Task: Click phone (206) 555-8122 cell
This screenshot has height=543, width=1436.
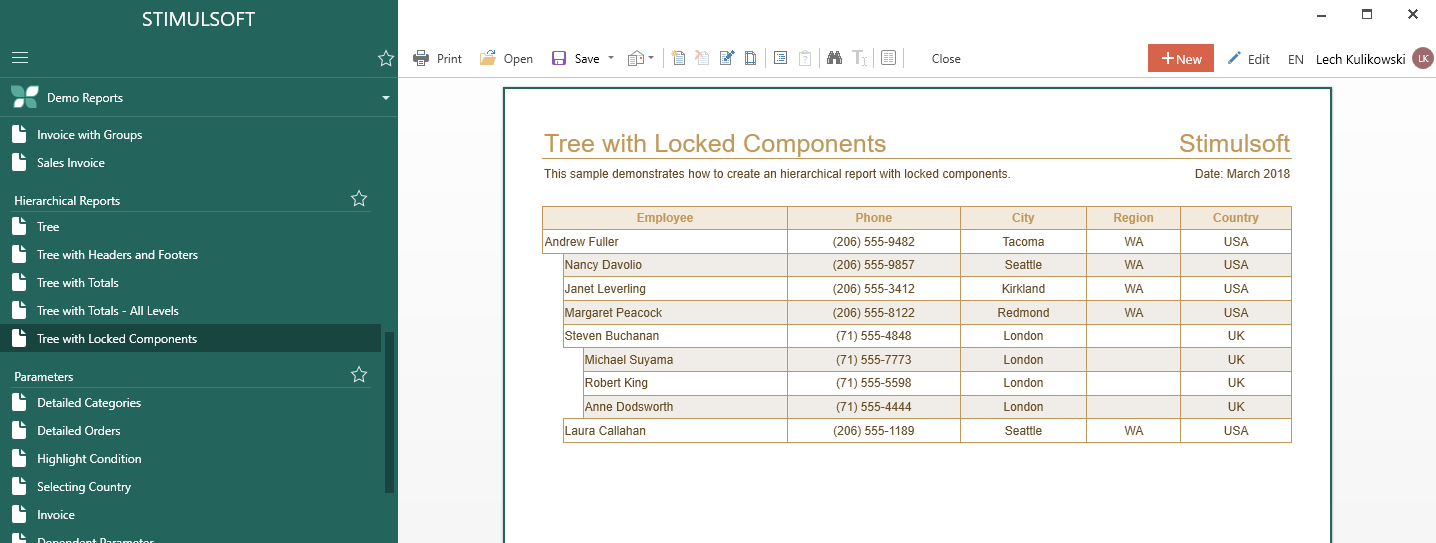Action: pyautogui.click(x=874, y=313)
